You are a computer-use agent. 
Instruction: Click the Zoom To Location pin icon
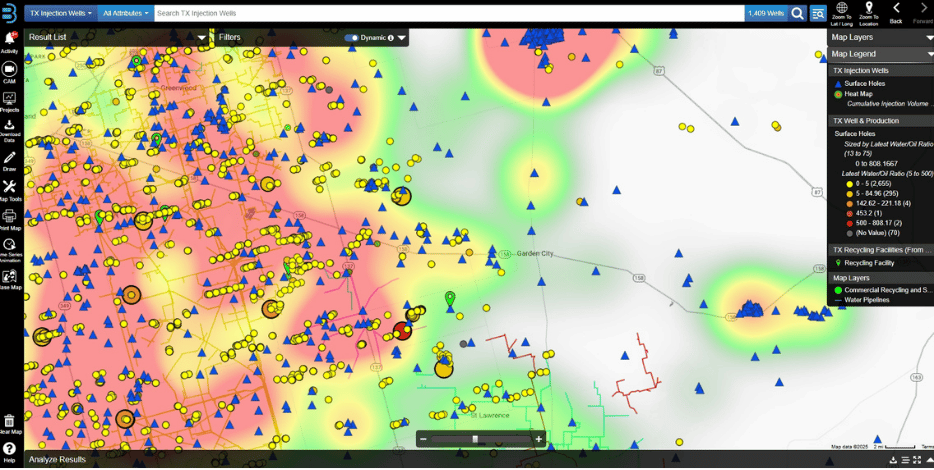pos(868,9)
